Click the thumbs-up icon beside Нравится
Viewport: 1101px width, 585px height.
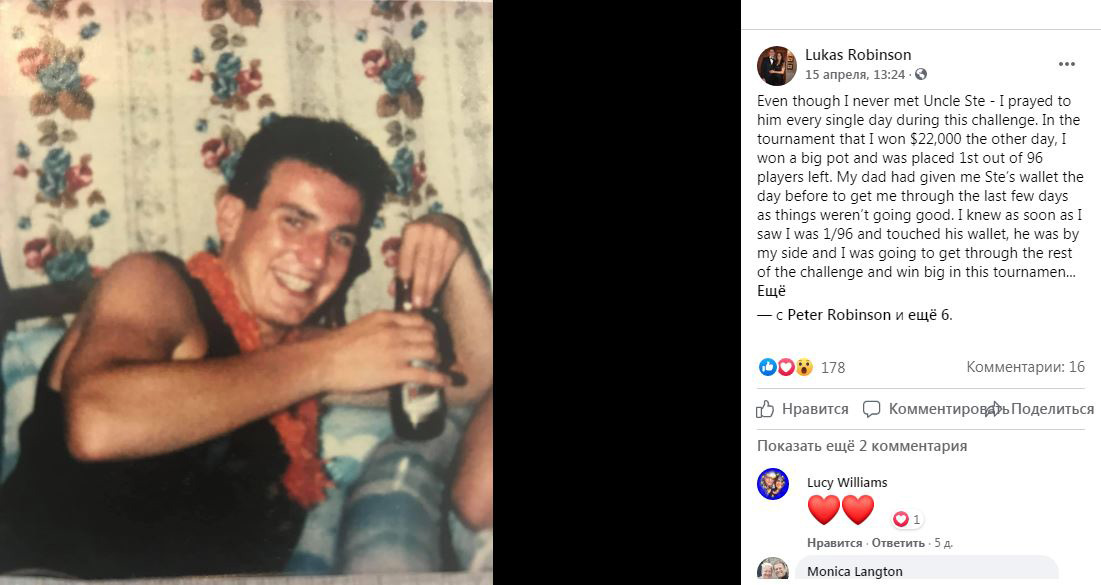tap(765, 409)
